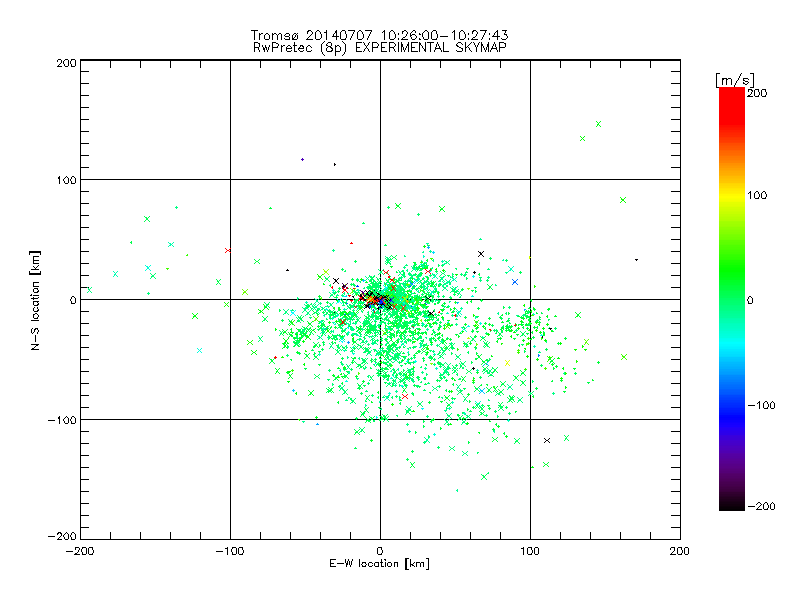
Task: Click the colorbar label '200' at top
Action: (757, 93)
